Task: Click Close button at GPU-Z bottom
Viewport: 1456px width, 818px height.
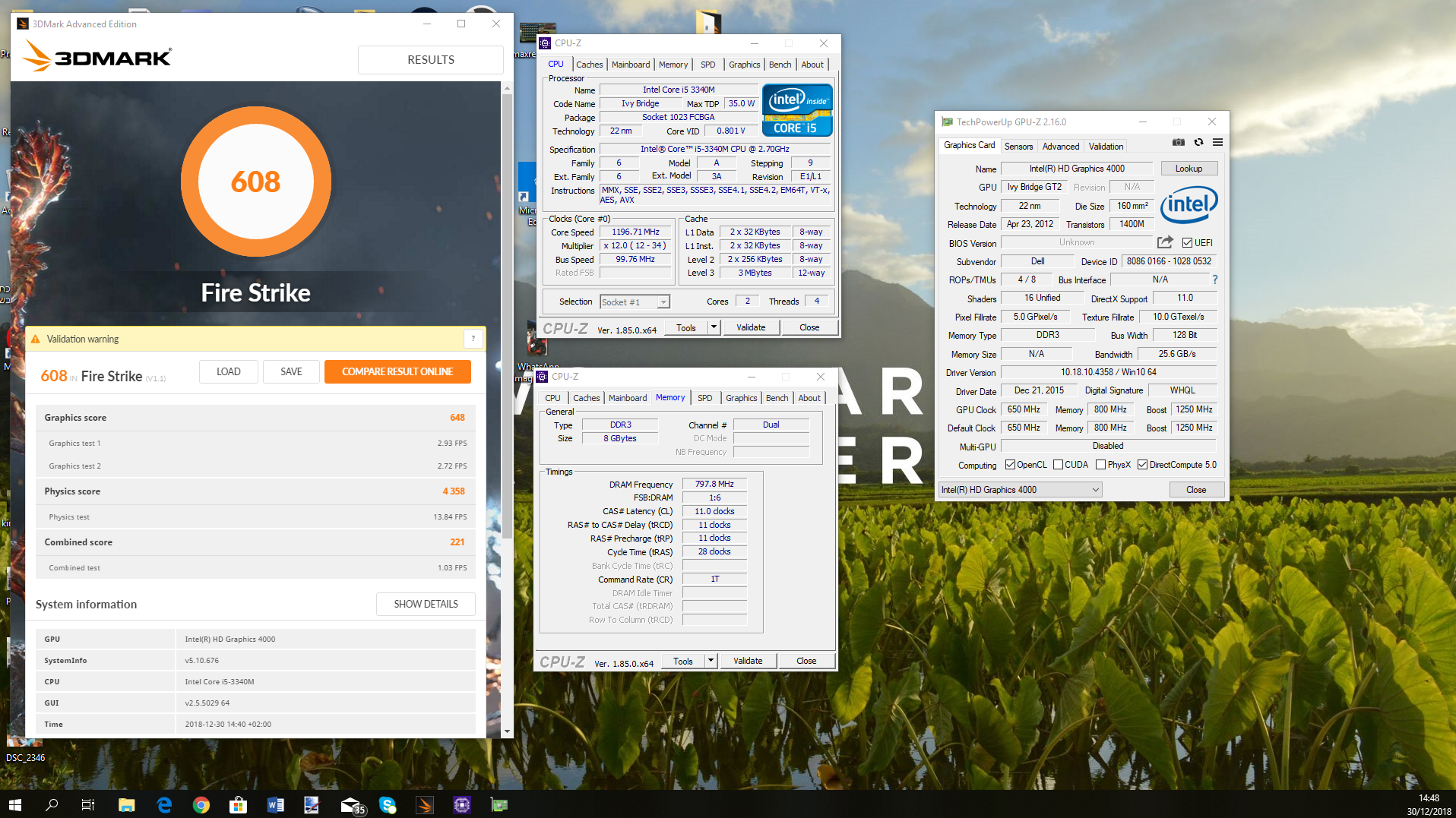Action: tap(1196, 490)
